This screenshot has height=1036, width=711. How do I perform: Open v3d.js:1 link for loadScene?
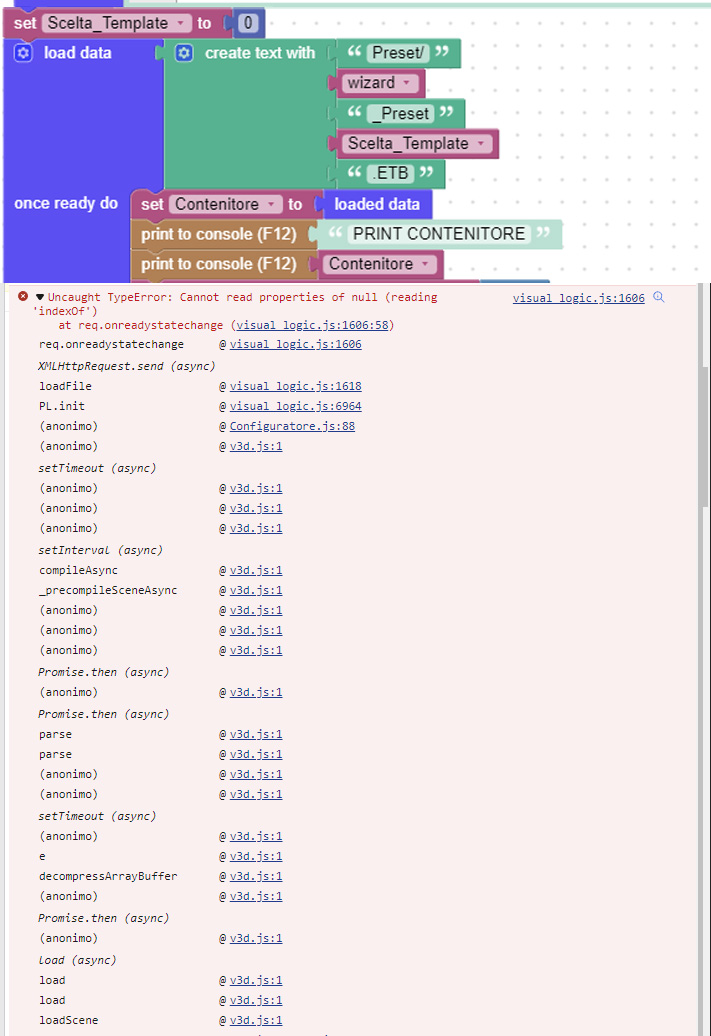256,1020
